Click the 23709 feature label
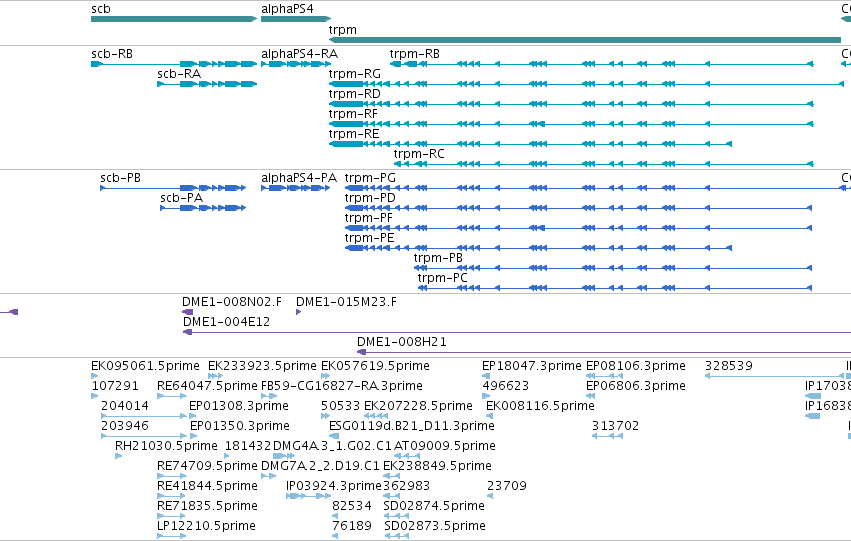 click(x=507, y=487)
